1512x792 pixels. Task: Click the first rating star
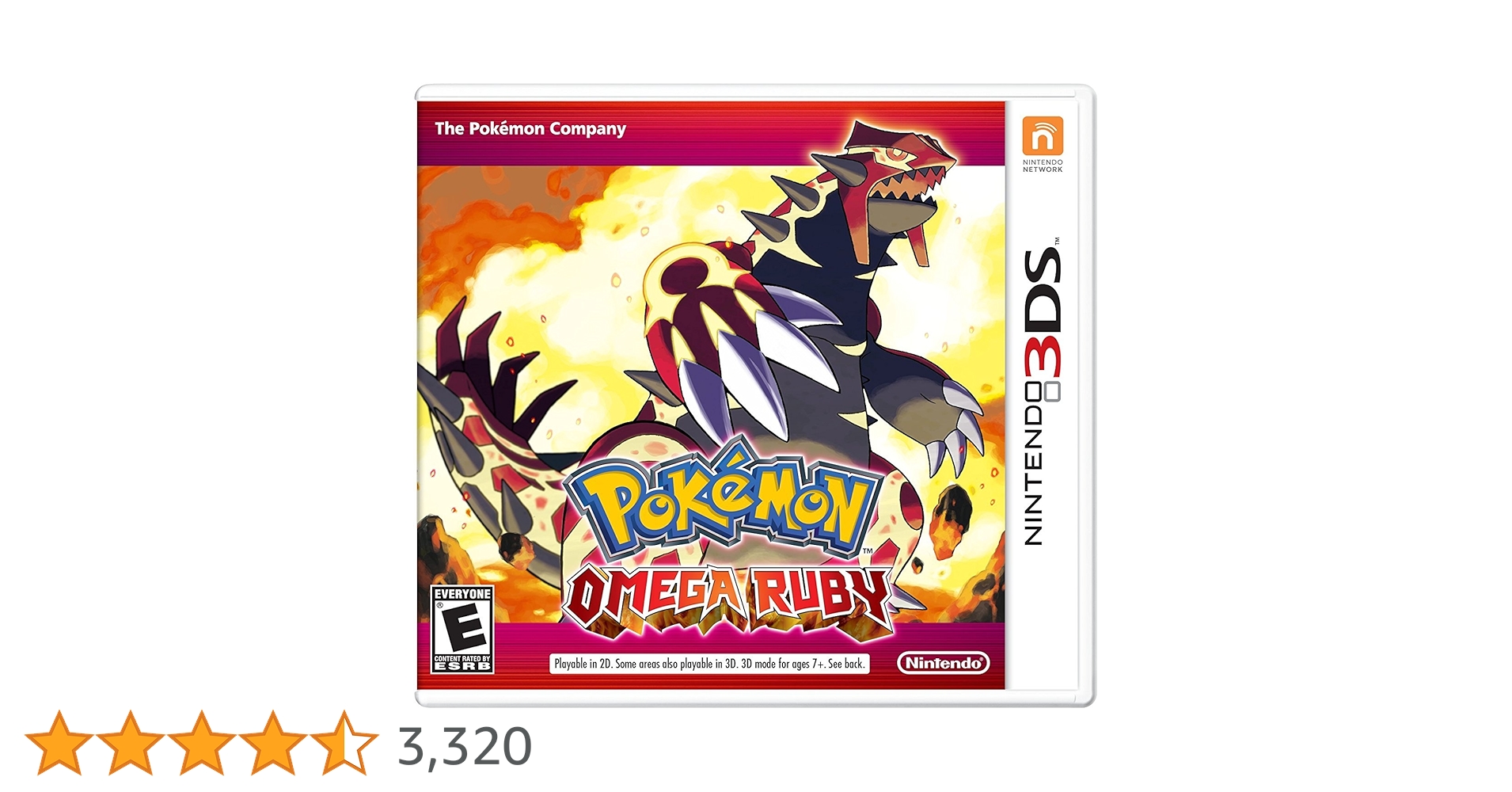pyautogui.click(x=59, y=743)
